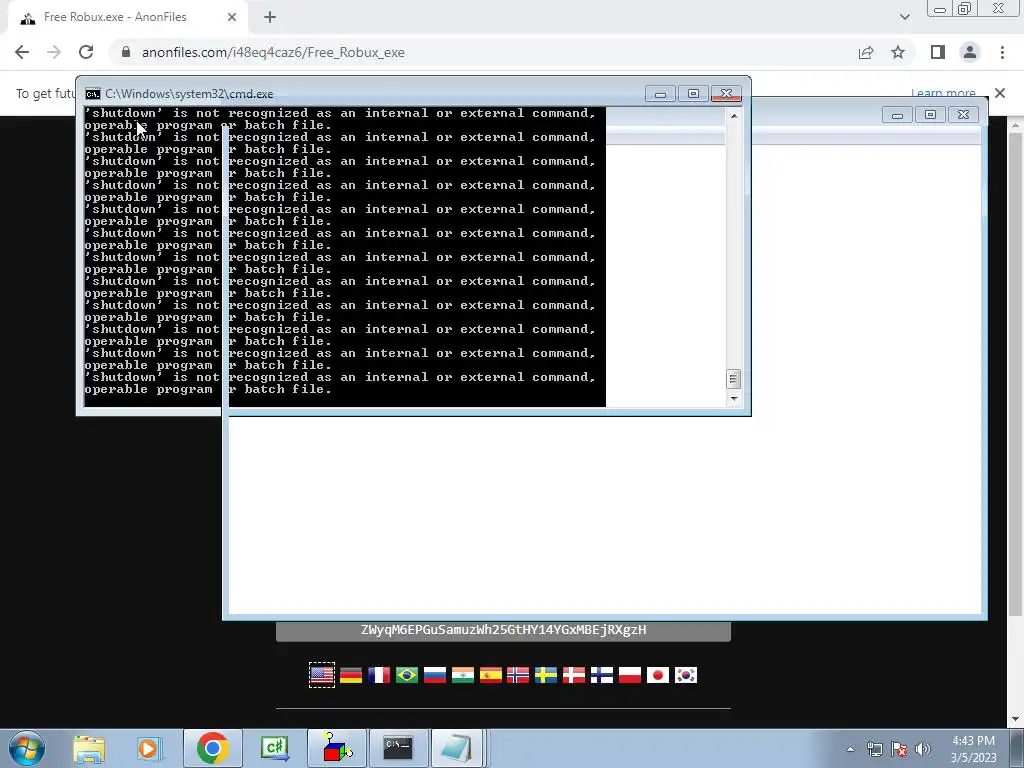The height and width of the screenshot is (768, 1024).
Task: Select Spanish flag language
Action: pyautogui.click(x=490, y=675)
